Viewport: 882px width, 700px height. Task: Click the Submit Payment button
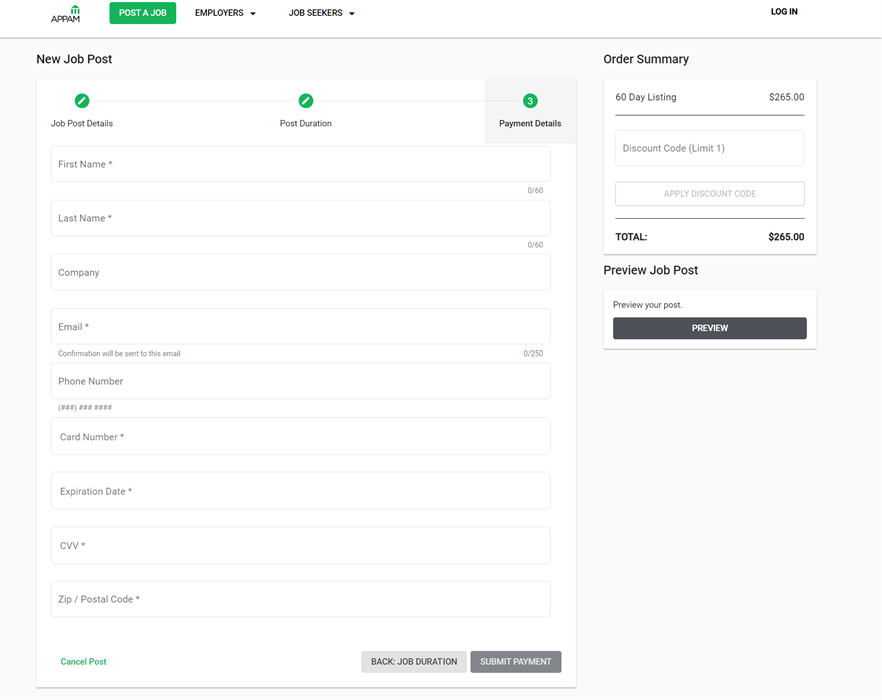[516, 662]
